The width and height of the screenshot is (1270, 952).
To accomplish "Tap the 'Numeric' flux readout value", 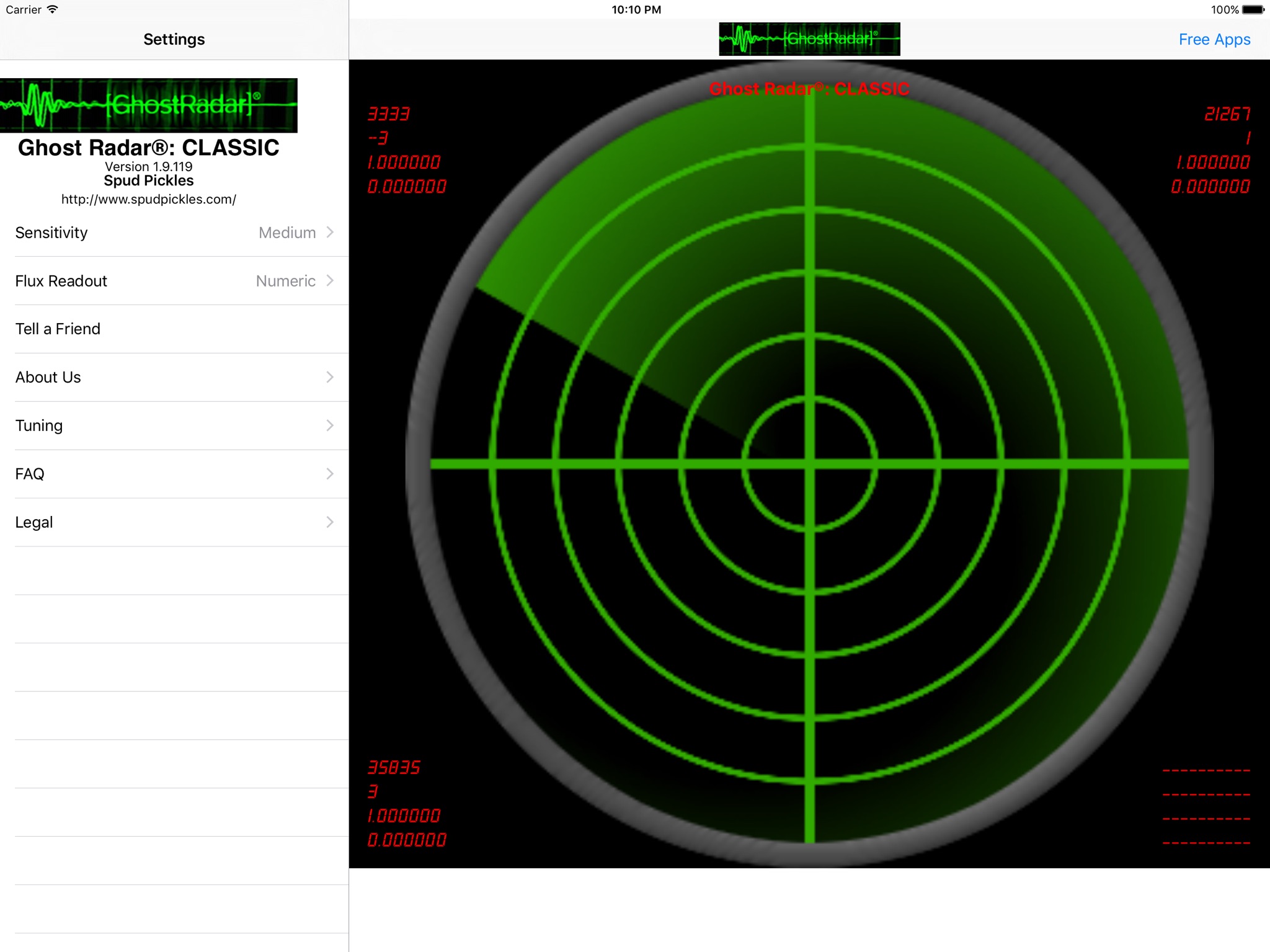I will [286, 281].
